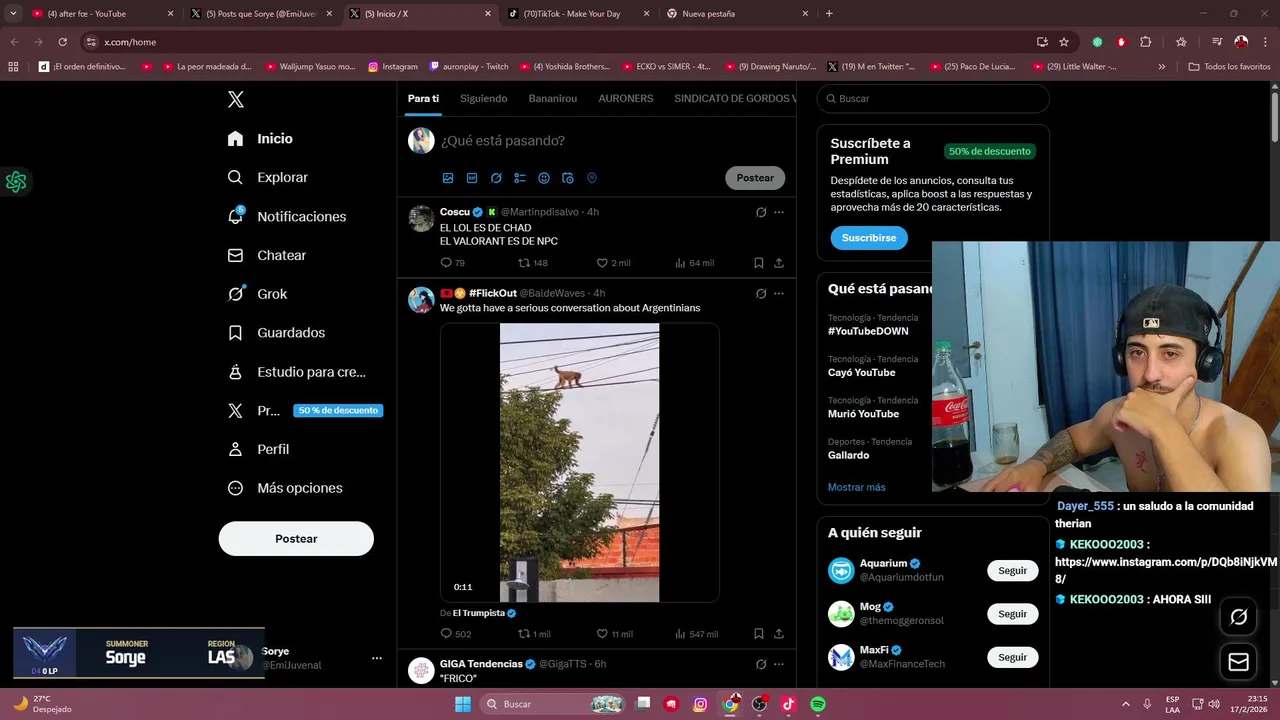Tag a location in the composer
Viewport: 1280px width, 720px height.
tap(592, 178)
